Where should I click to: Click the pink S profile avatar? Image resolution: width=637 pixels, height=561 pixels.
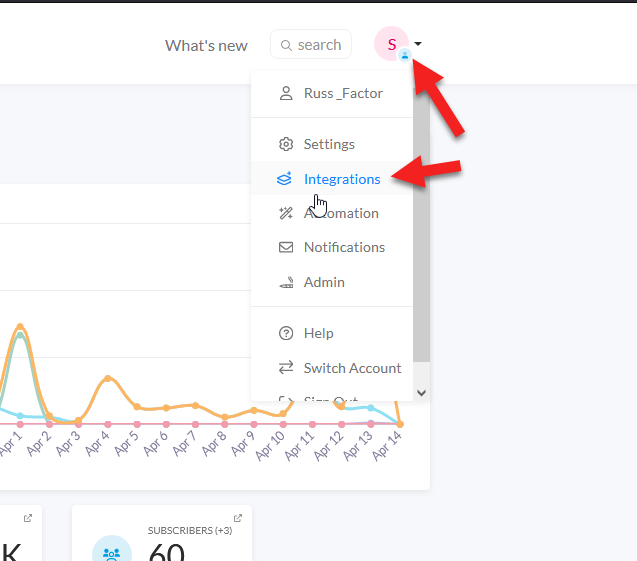(x=392, y=44)
